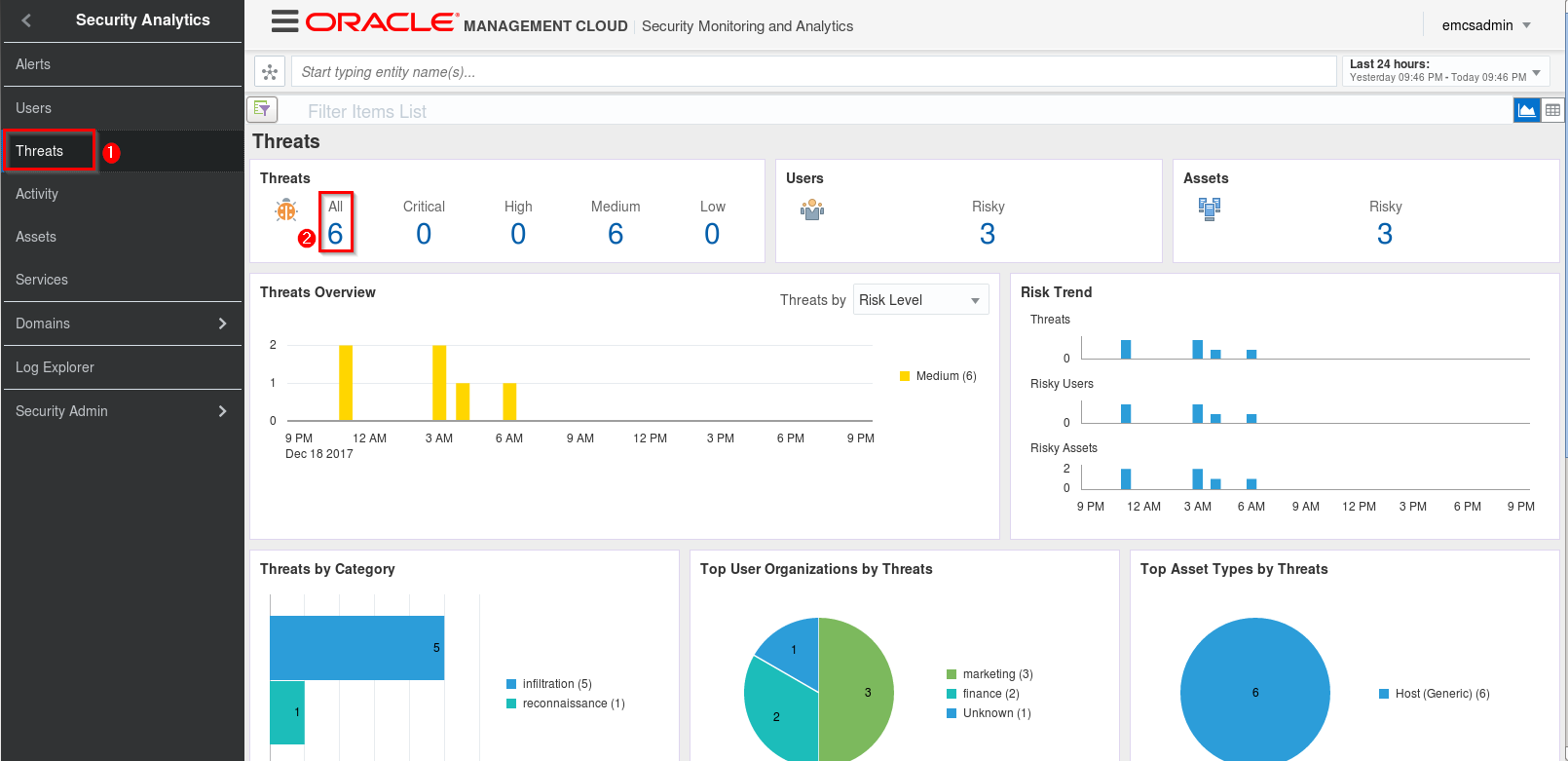The image size is (1568, 761).
Task: Click the Top Asset Types by Threats title
Action: [x=1234, y=569]
